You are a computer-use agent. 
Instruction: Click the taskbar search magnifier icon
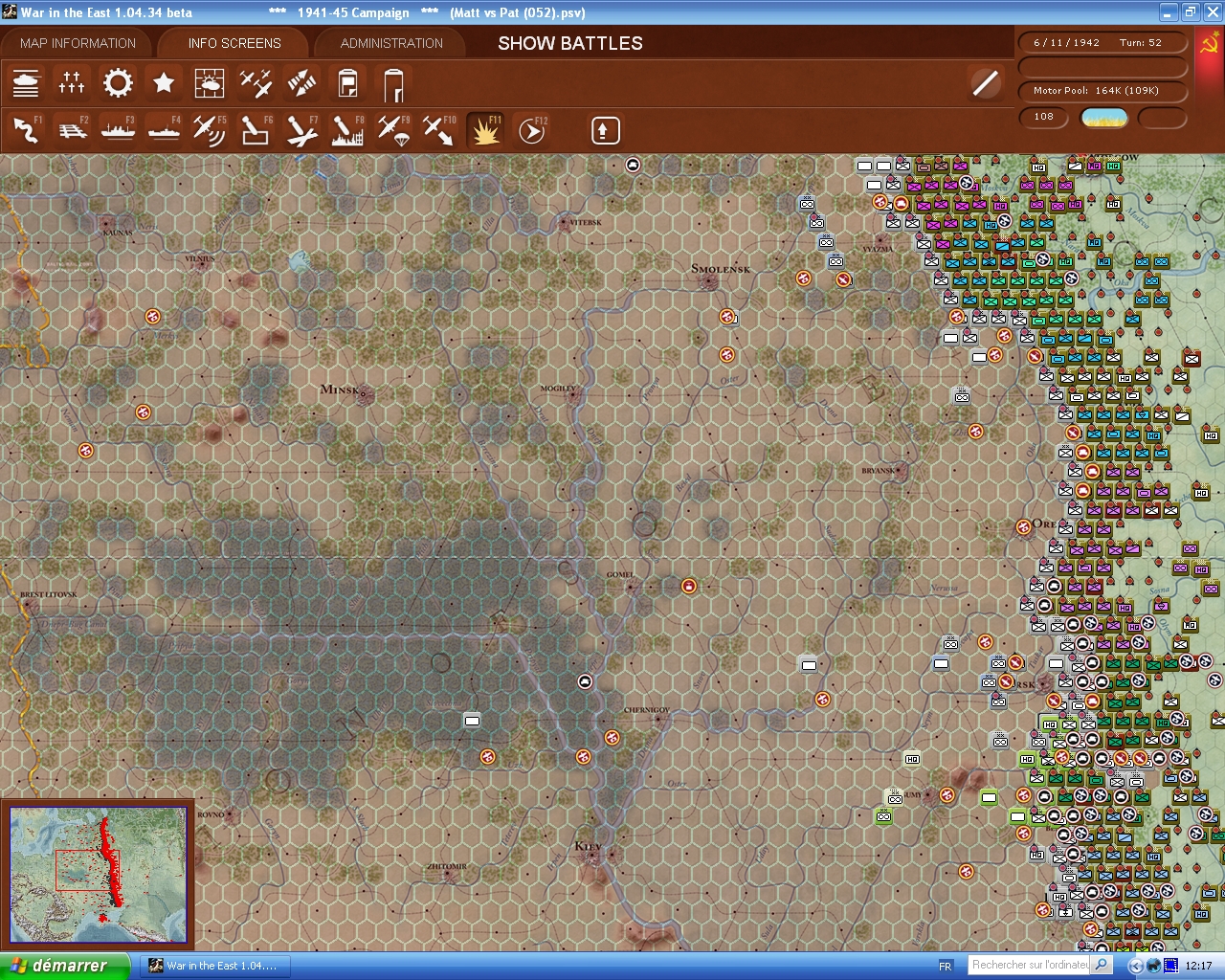1102,965
